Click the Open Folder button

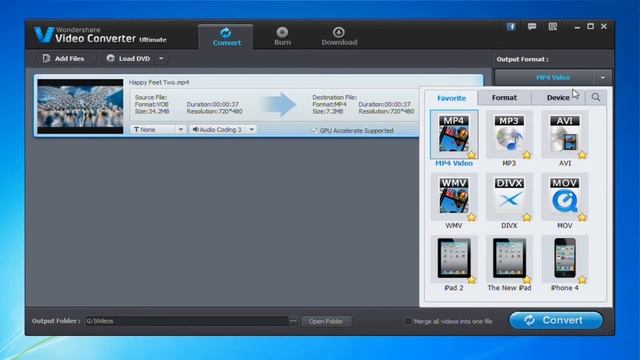click(x=326, y=321)
